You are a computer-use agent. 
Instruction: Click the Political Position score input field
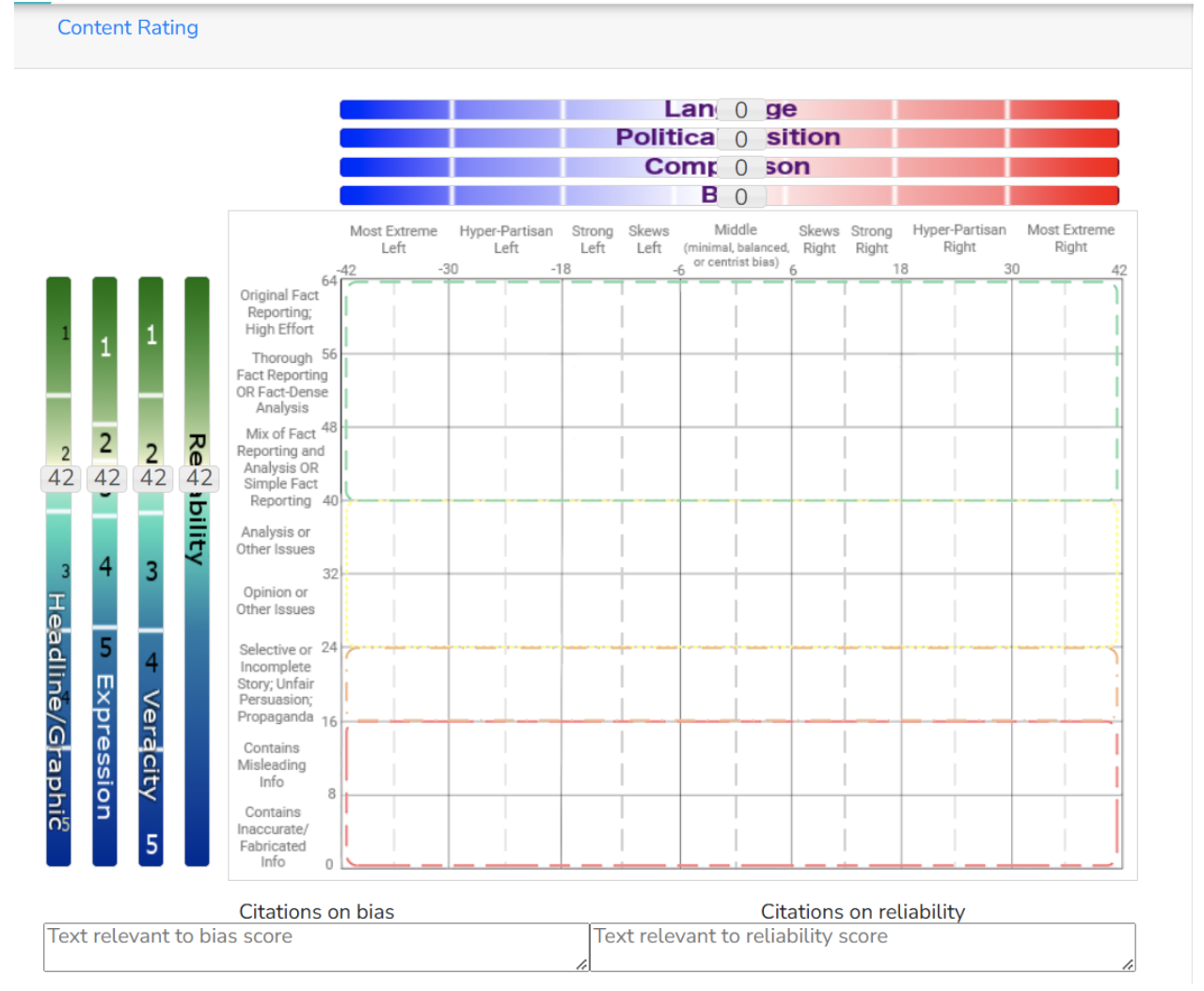click(x=740, y=138)
